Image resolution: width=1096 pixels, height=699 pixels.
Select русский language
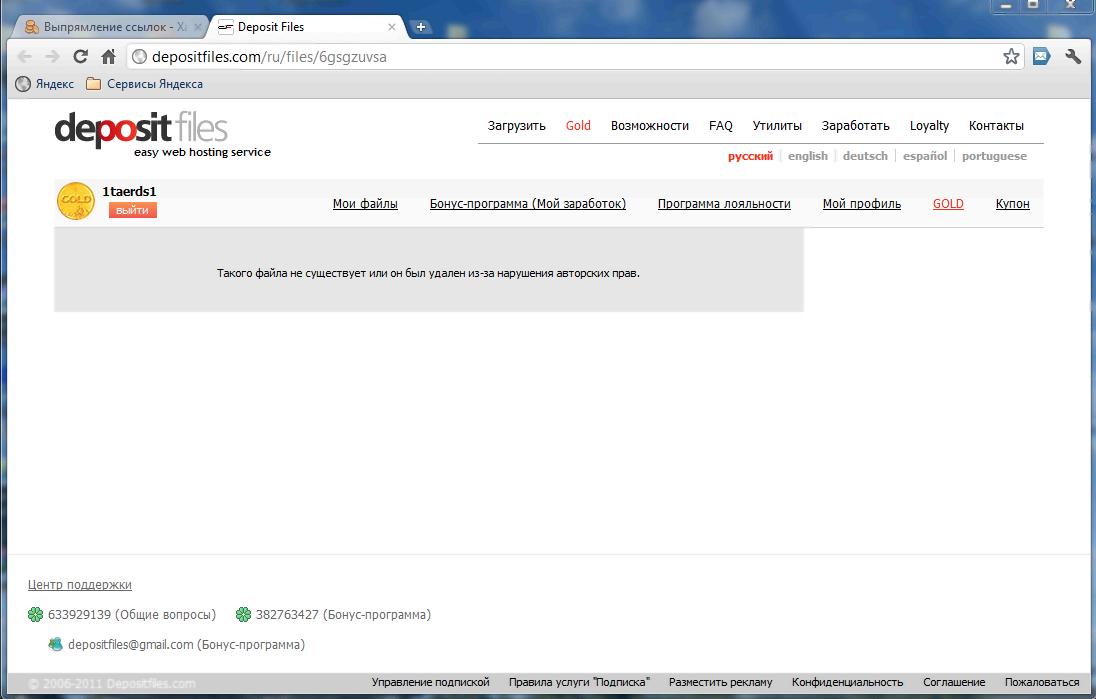click(x=750, y=156)
